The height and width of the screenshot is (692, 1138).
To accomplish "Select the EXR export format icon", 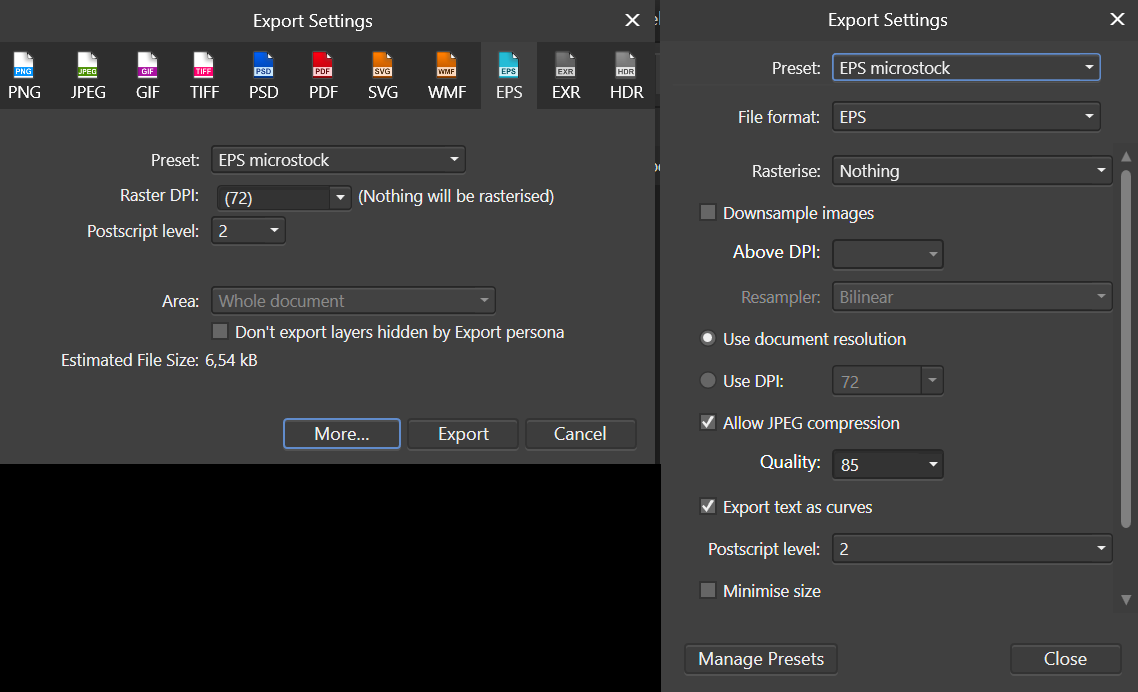I will (x=566, y=75).
